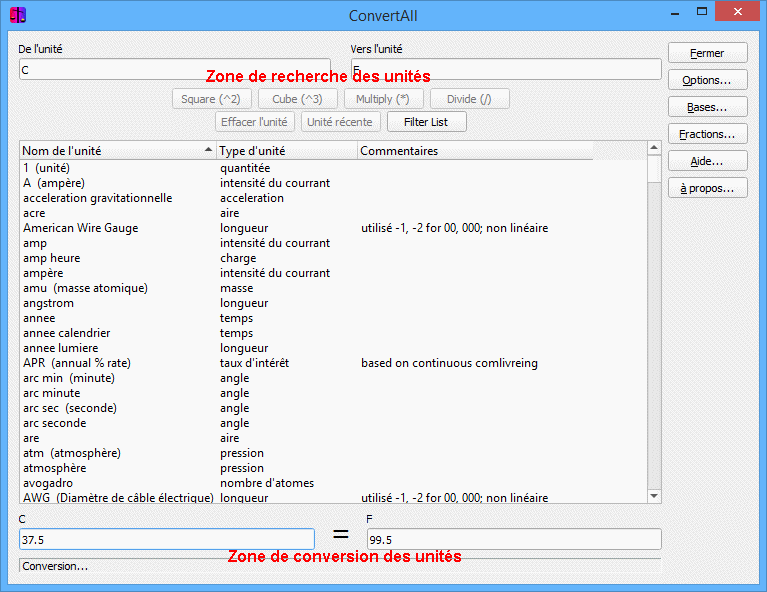Minimize the ConvertAll window
The width and height of the screenshot is (767, 592).
pos(675,13)
